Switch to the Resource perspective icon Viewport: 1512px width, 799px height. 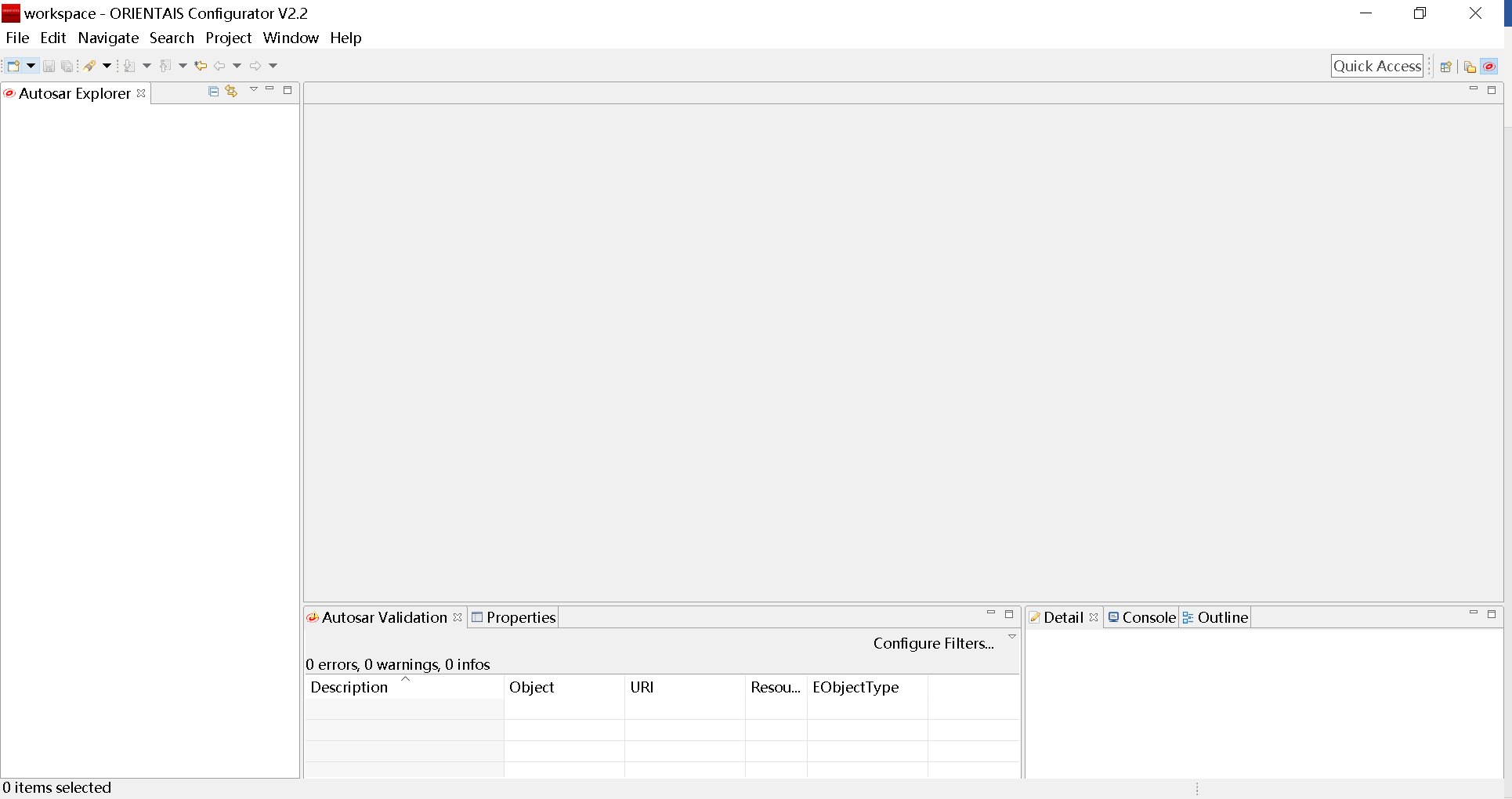point(1470,67)
